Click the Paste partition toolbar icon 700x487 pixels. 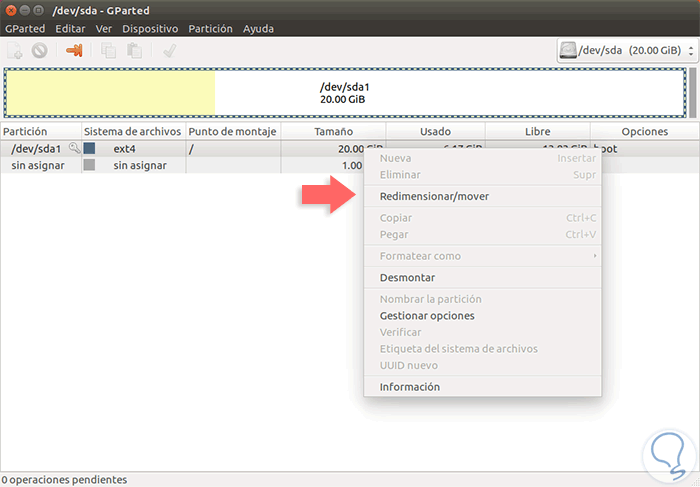134,50
